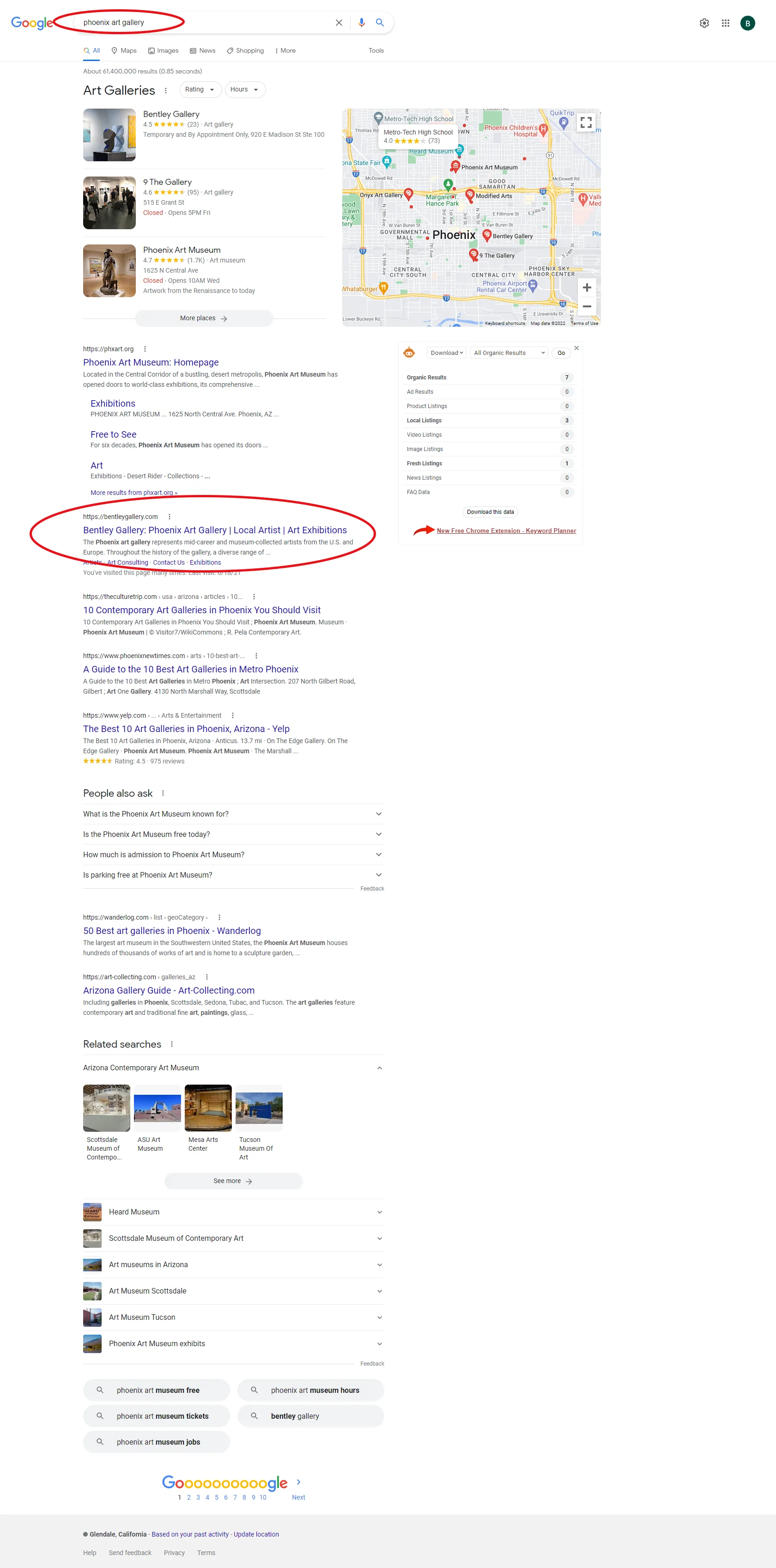Click the extension's orange robot logo icon
The image size is (776, 1568).
[x=409, y=353]
